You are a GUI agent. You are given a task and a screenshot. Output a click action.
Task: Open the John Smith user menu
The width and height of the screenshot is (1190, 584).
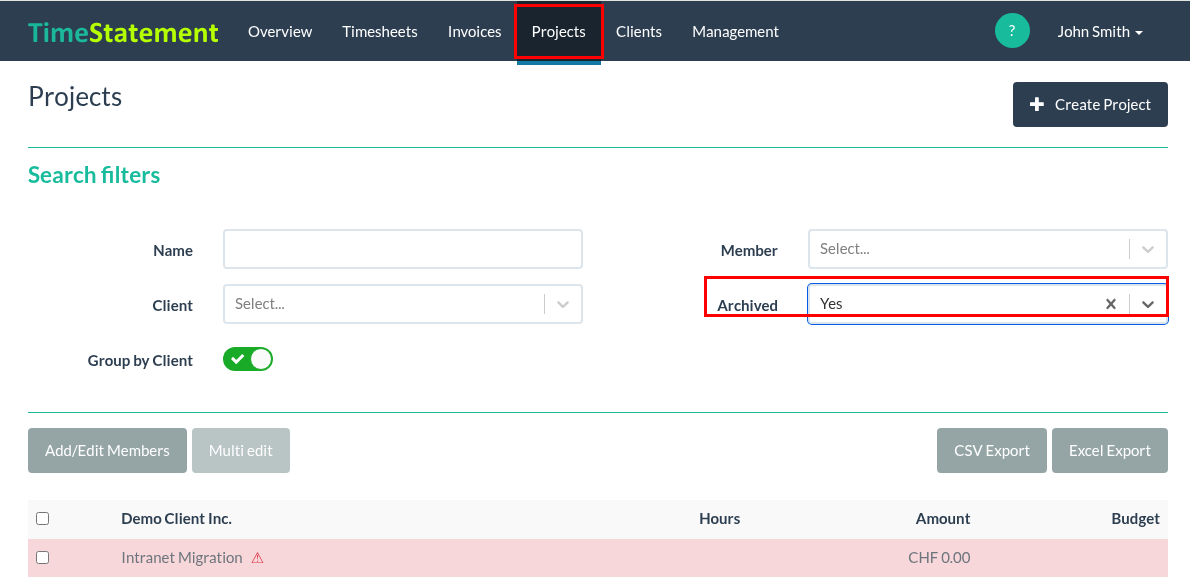[x=1100, y=32]
